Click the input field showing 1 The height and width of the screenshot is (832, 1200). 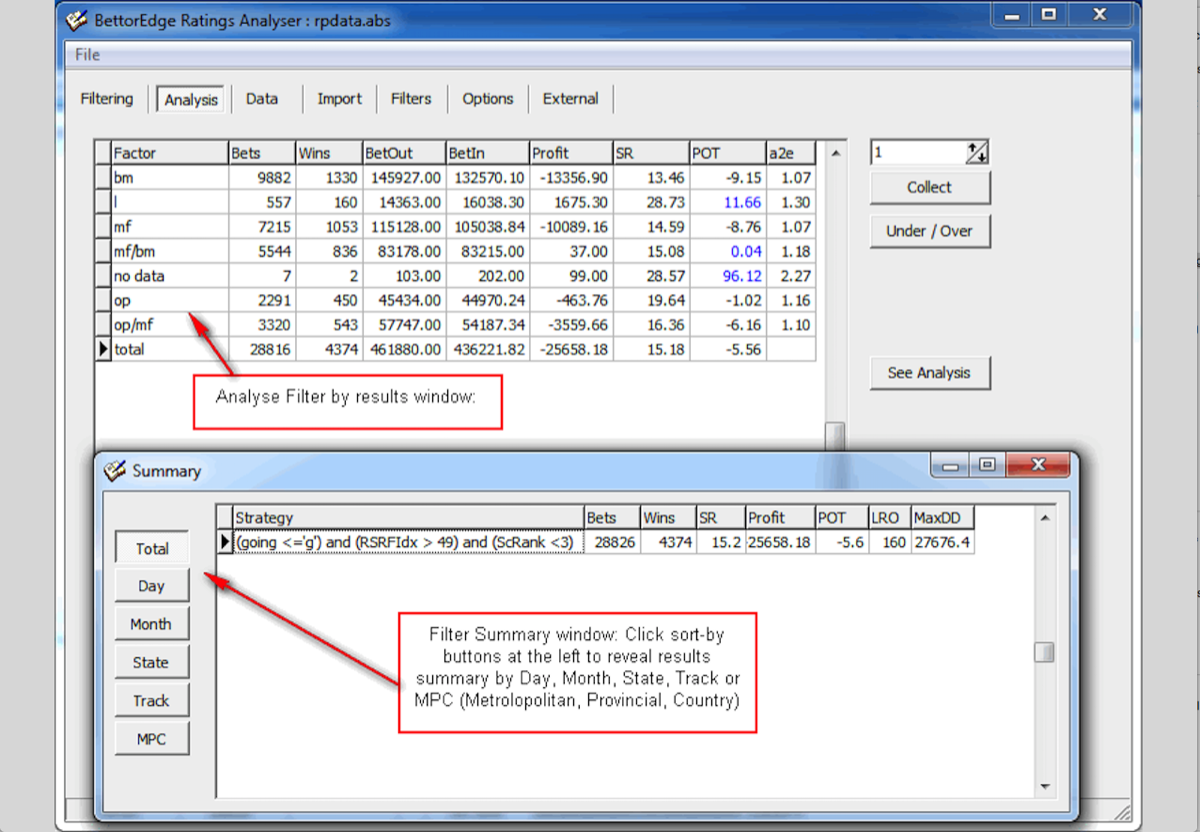pos(916,153)
